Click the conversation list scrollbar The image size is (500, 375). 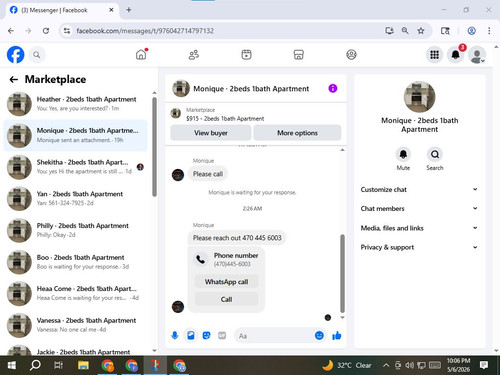pos(154,147)
